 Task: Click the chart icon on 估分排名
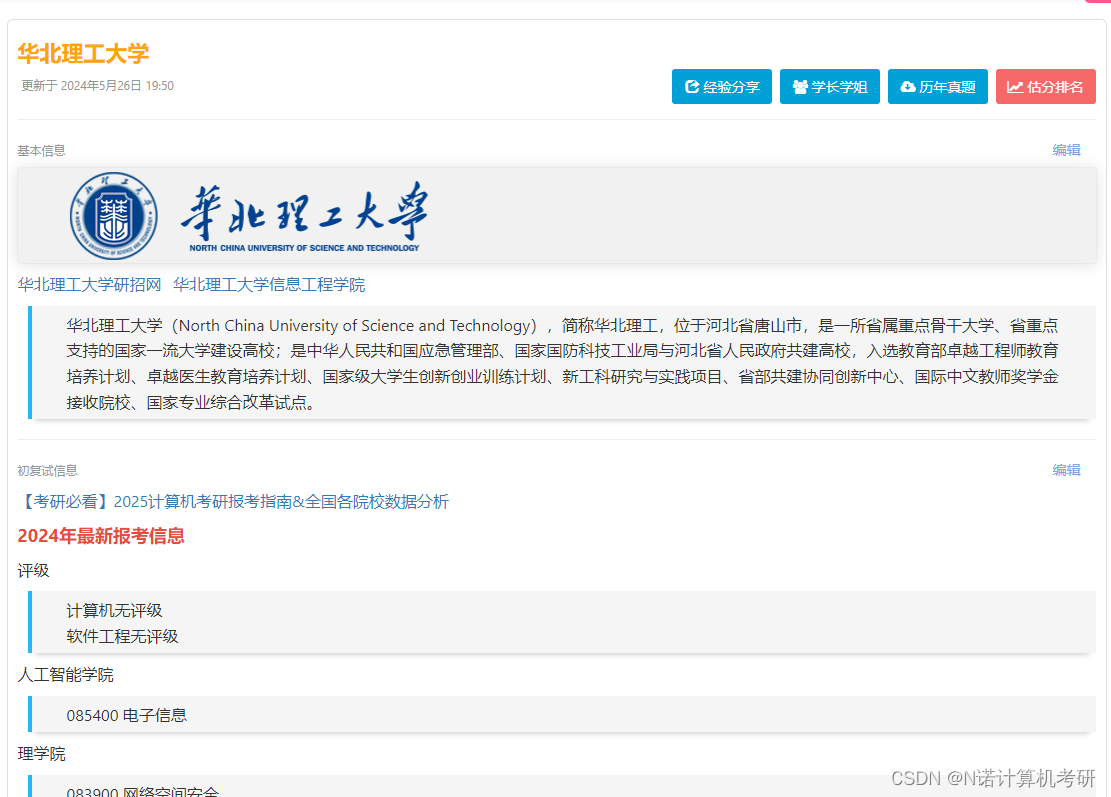tap(1015, 86)
